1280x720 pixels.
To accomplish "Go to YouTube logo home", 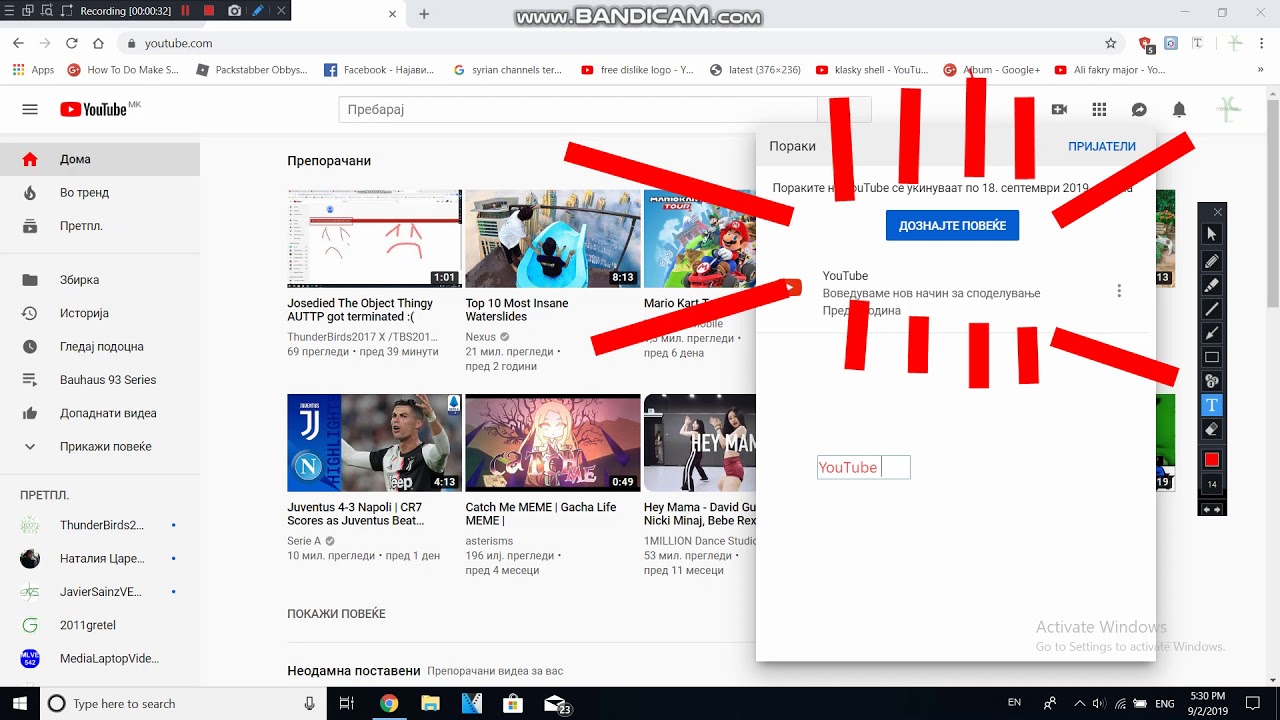I will coord(93,110).
